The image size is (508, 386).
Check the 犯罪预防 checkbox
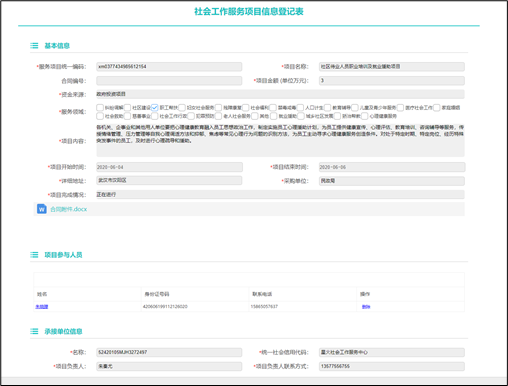pos(191,116)
